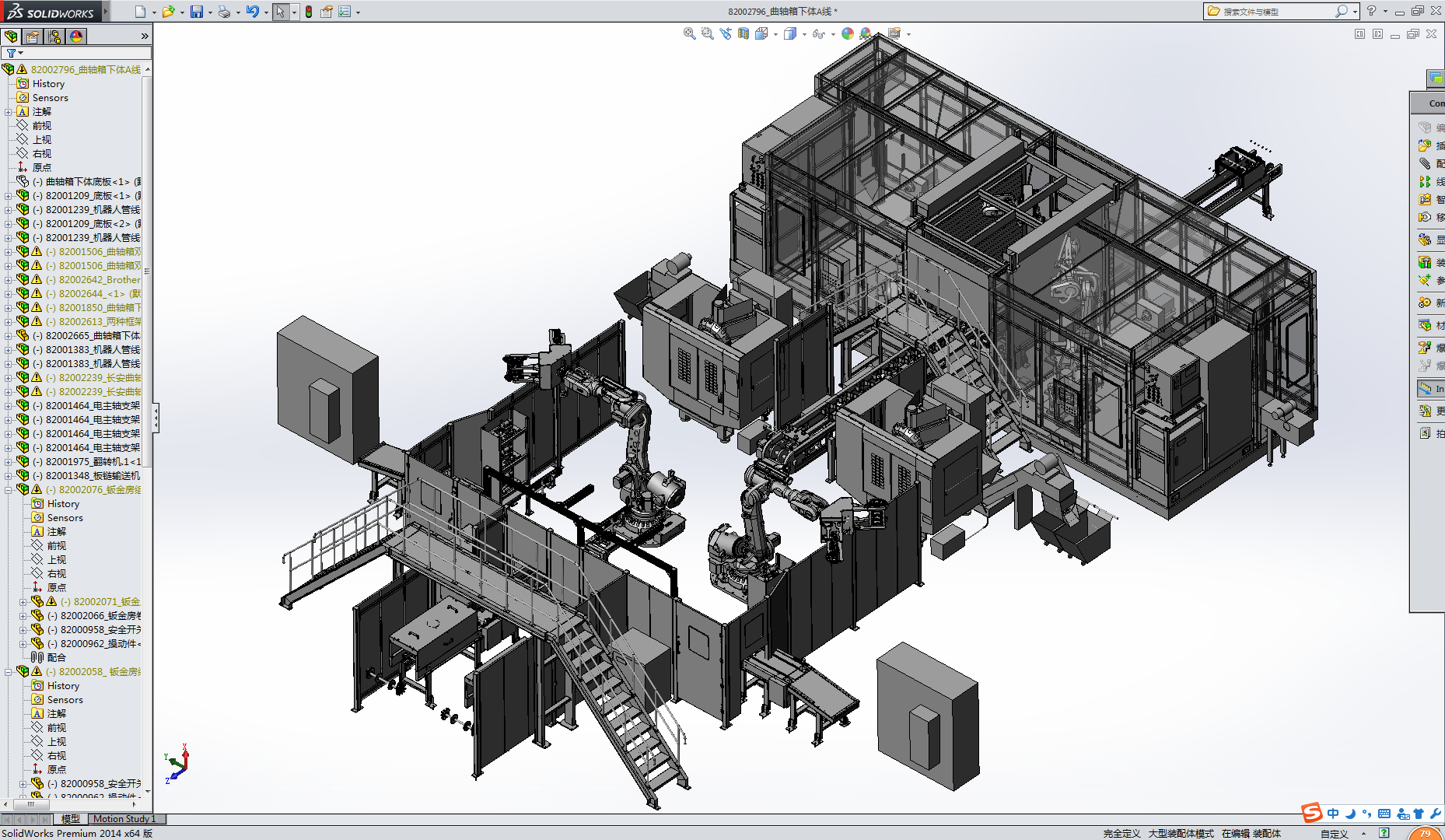Viewport: 1445px width, 840px height.
Task: Toggle the Section View tool
Action: coord(743,33)
